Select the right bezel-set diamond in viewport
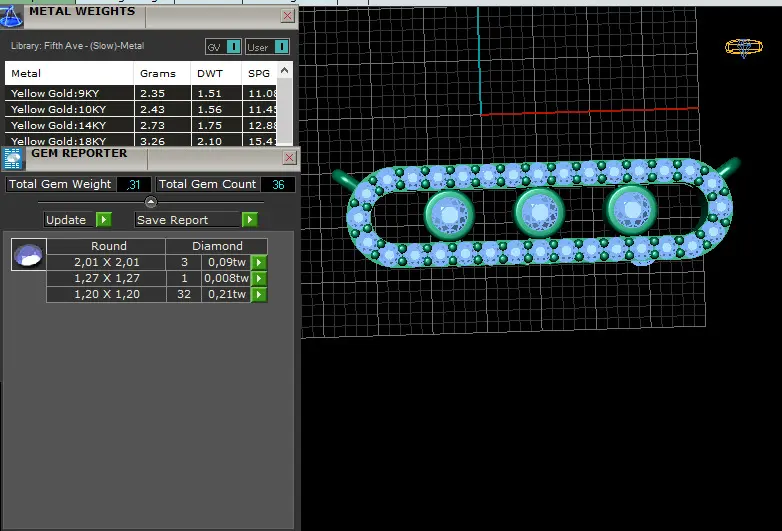 [631, 209]
